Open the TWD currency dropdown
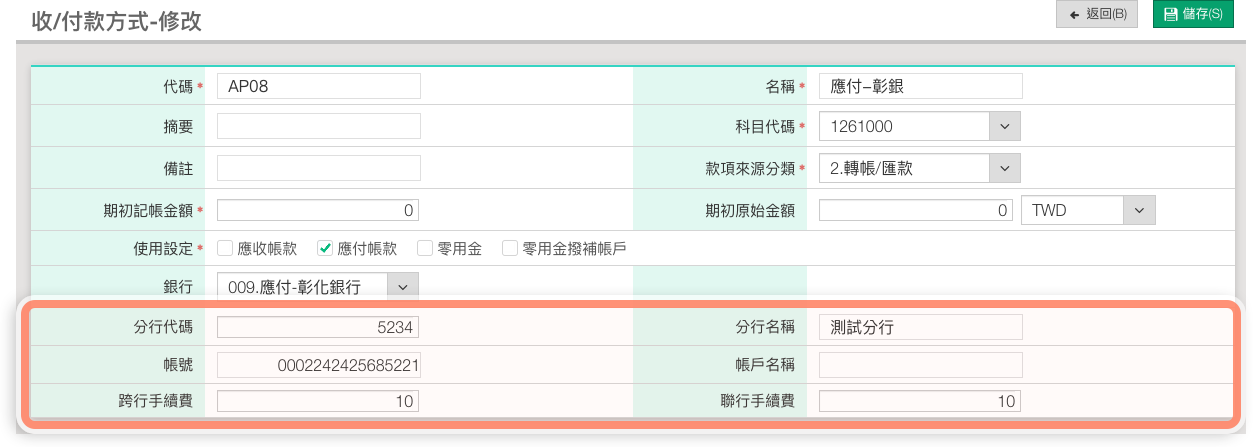 [1138, 210]
